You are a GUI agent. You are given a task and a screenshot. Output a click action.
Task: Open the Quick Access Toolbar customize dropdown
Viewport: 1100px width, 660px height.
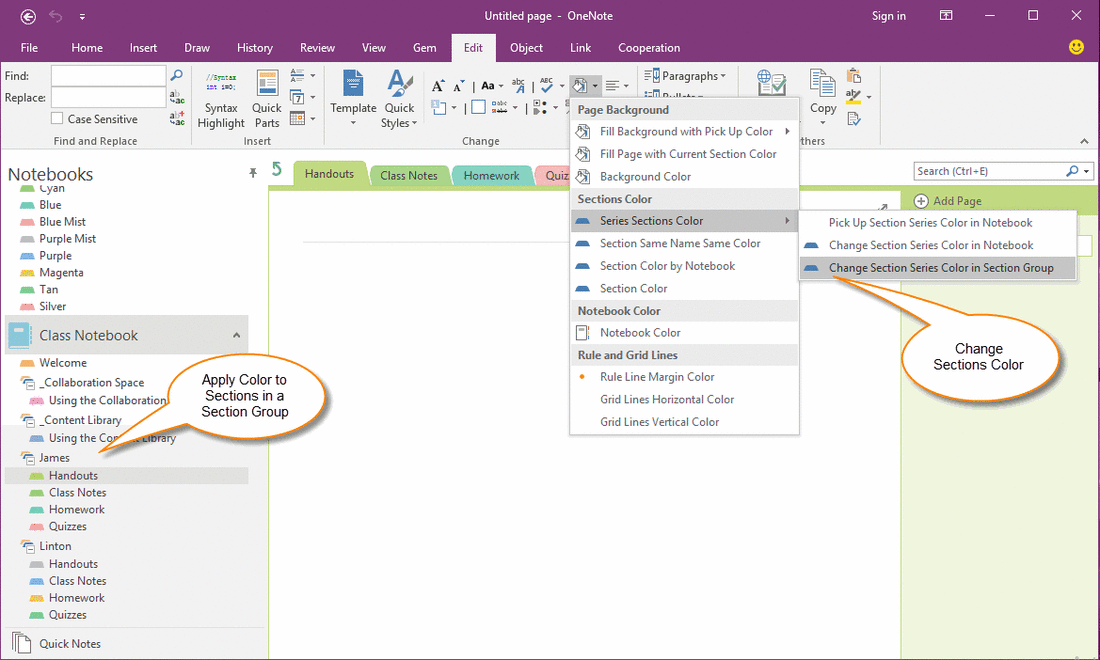82,16
